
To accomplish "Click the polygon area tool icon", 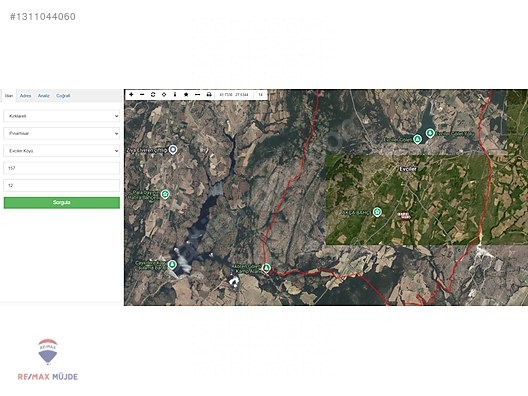I will [x=186, y=95].
